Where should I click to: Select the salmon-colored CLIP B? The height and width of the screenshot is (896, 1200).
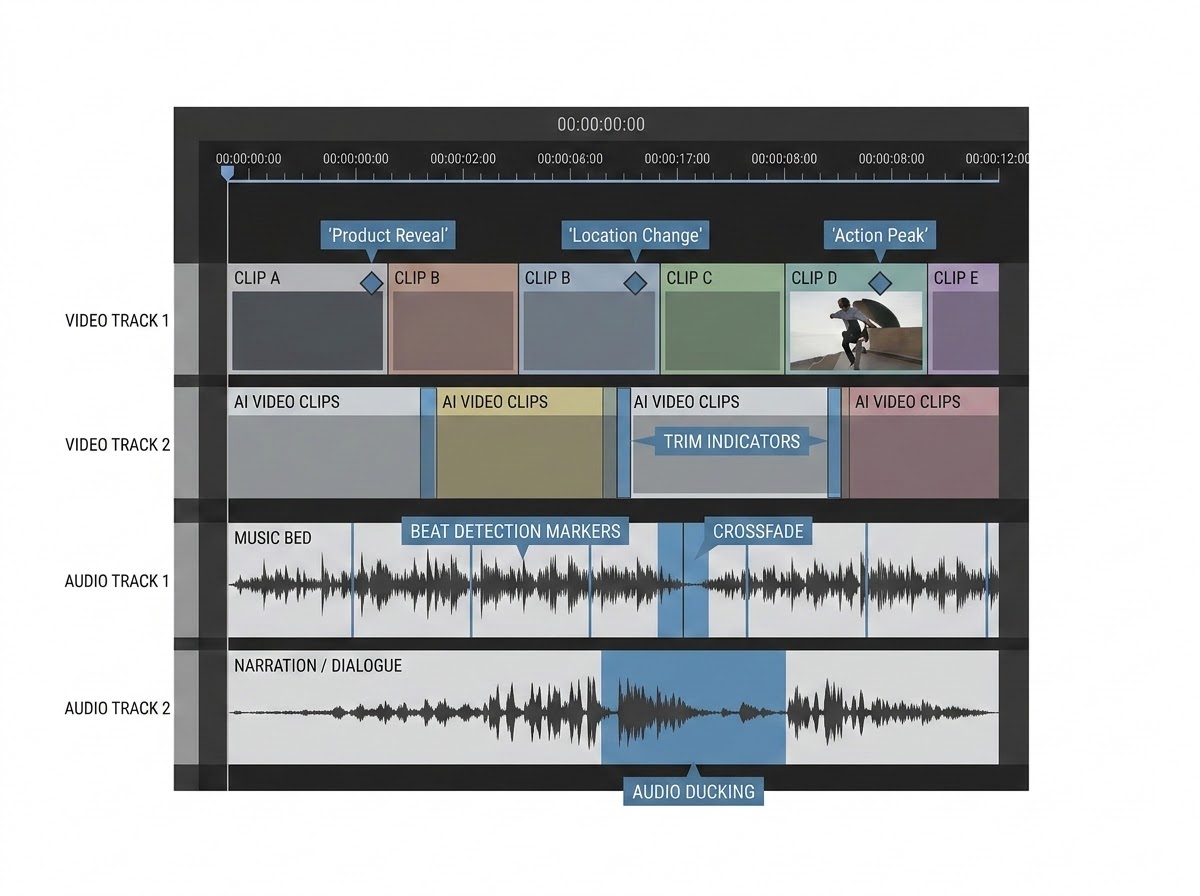453,319
